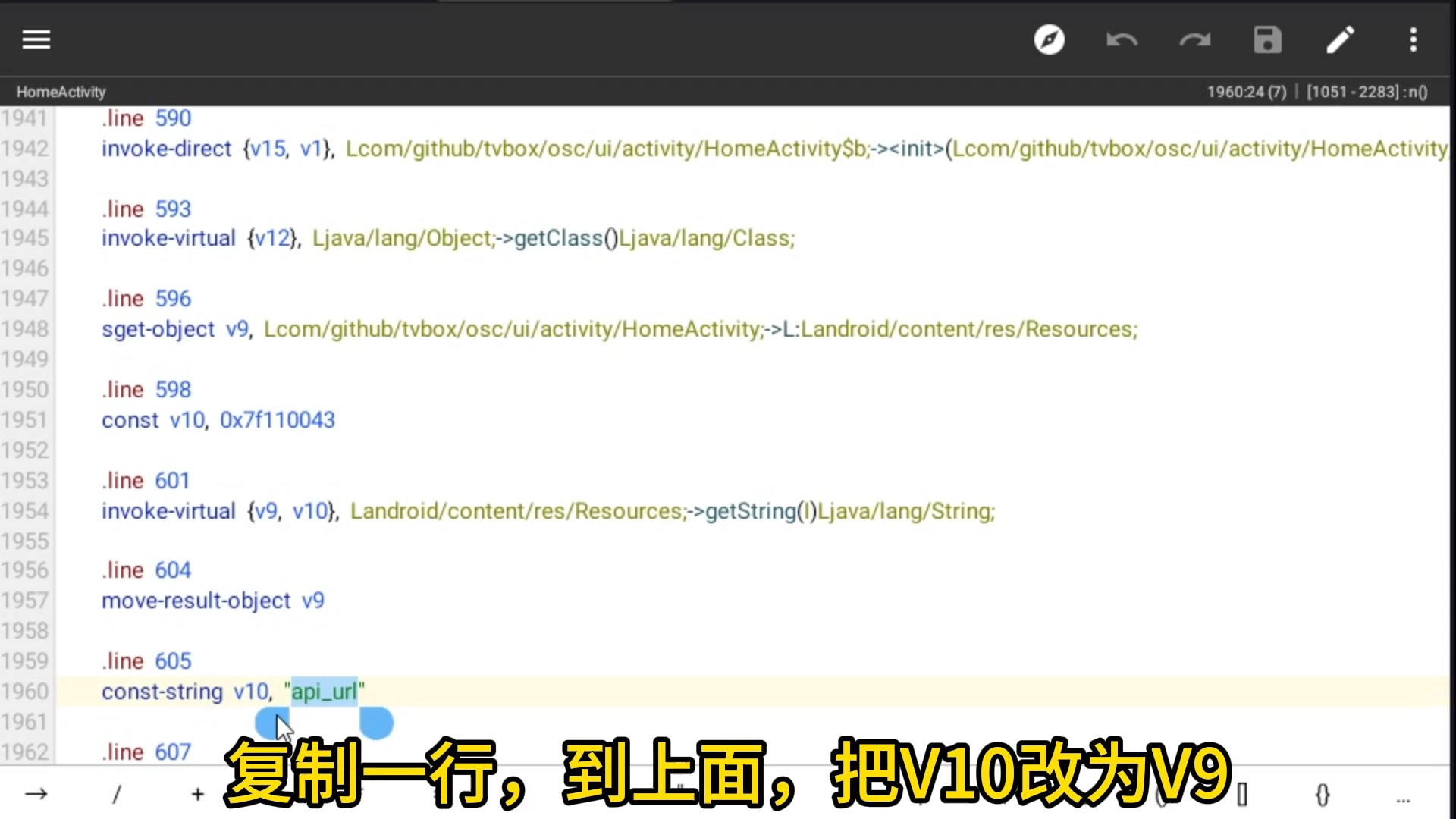Show more symbols with ellipsis button

(1403, 799)
